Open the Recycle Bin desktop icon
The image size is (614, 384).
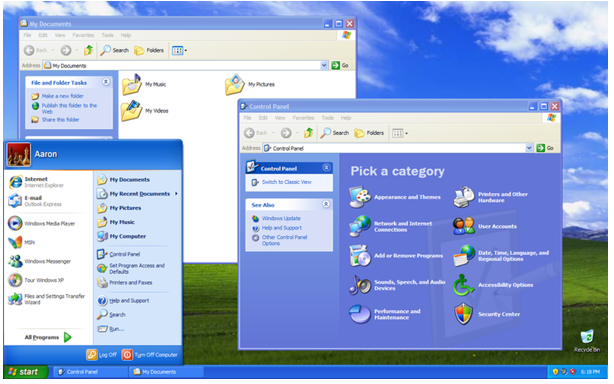[x=587, y=341]
